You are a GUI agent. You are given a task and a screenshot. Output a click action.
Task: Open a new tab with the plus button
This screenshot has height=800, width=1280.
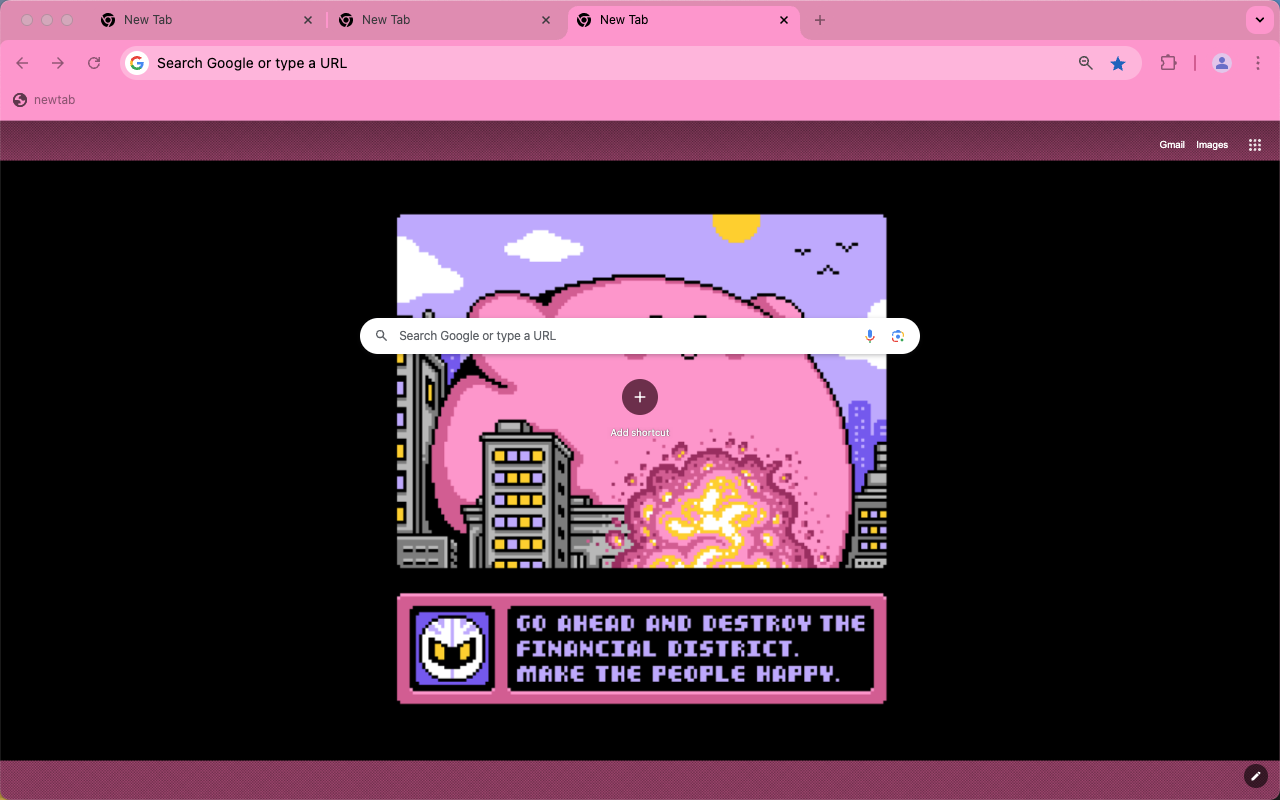(820, 20)
